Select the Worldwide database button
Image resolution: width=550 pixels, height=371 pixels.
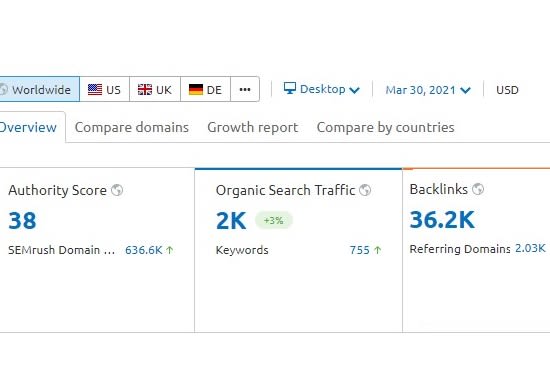coord(39,89)
